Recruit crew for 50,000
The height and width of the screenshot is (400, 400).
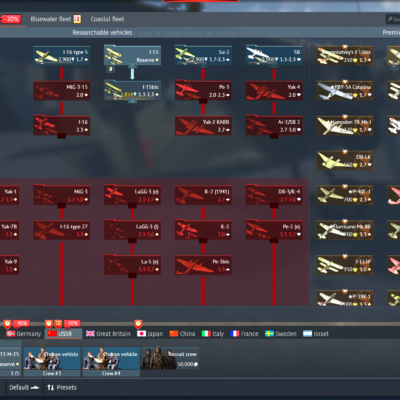[x=170, y=358]
